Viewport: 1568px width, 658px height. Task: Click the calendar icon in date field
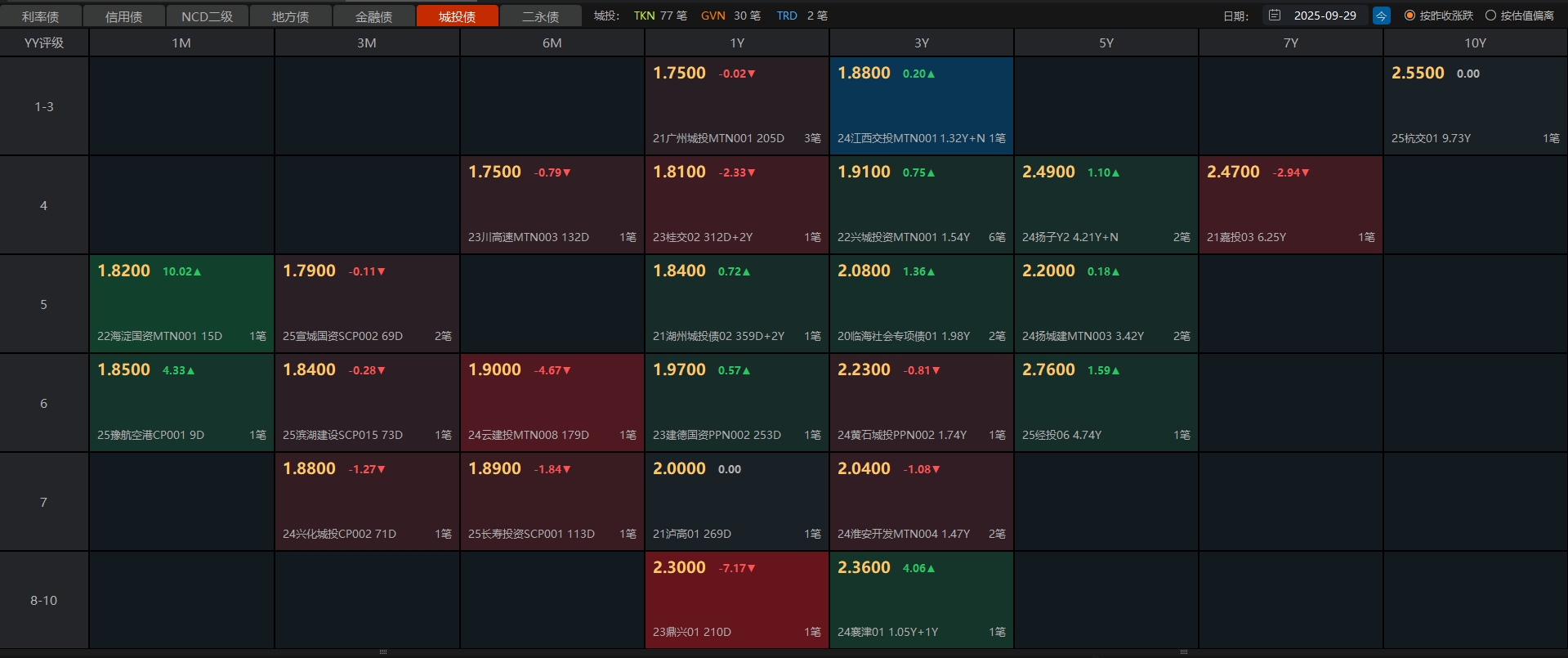[1275, 16]
